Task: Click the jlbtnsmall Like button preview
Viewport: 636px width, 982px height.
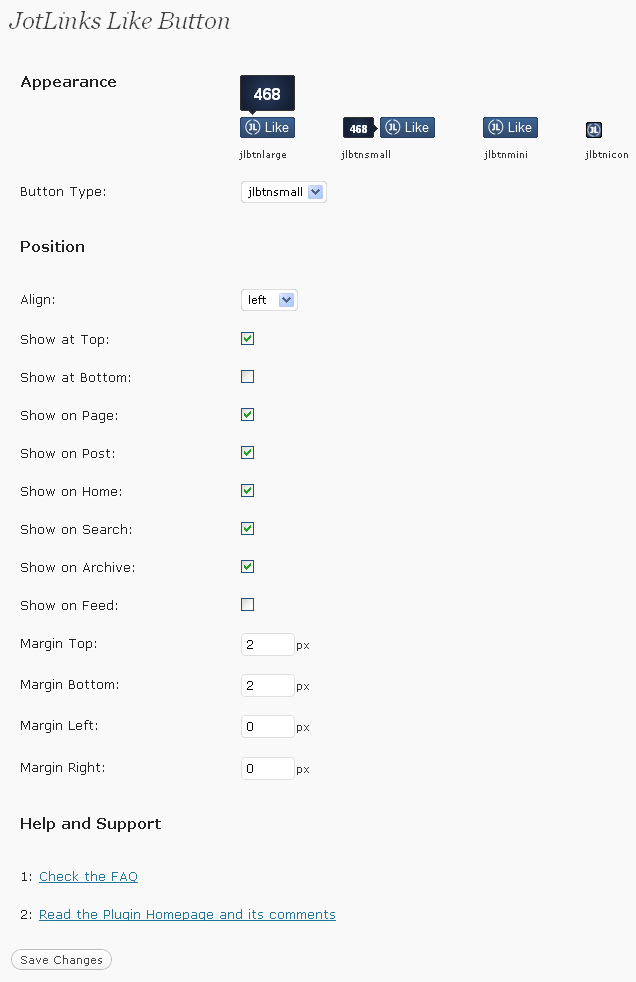Action: coord(408,127)
